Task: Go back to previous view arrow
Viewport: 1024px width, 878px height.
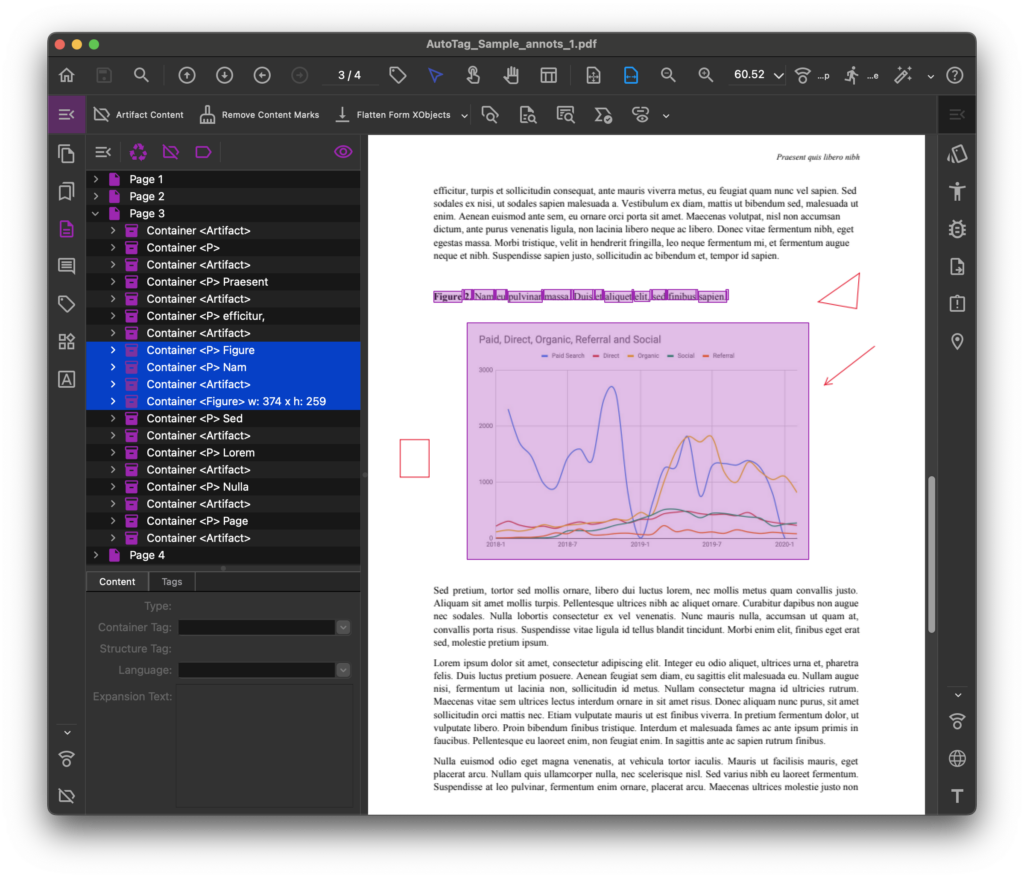Action: pos(262,75)
